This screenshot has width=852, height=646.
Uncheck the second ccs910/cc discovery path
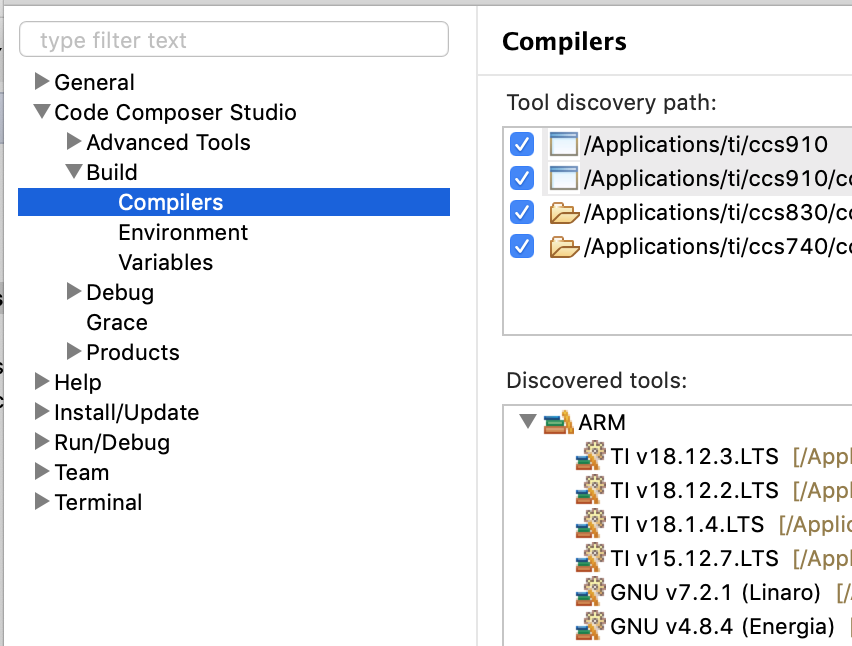pos(522,178)
